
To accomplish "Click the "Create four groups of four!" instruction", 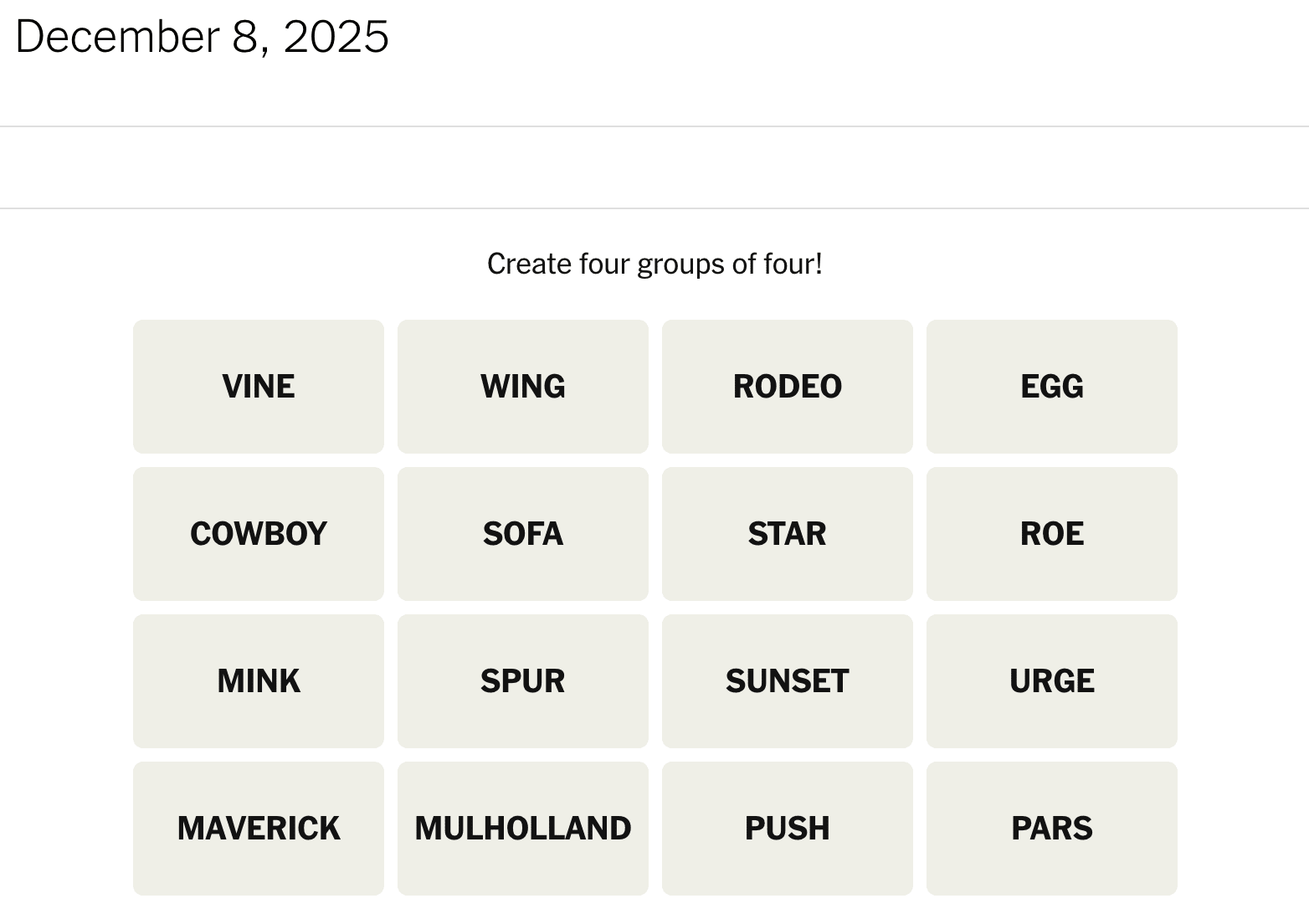I will pyautogui.click(x=654, y=264).
